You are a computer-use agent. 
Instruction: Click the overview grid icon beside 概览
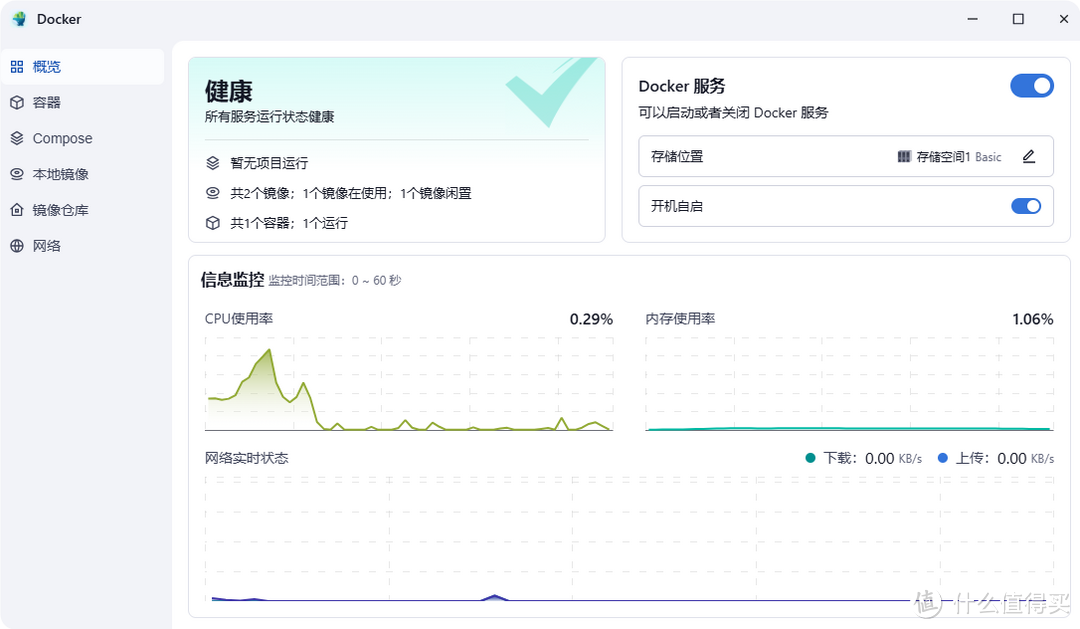[x=17, y=67]
